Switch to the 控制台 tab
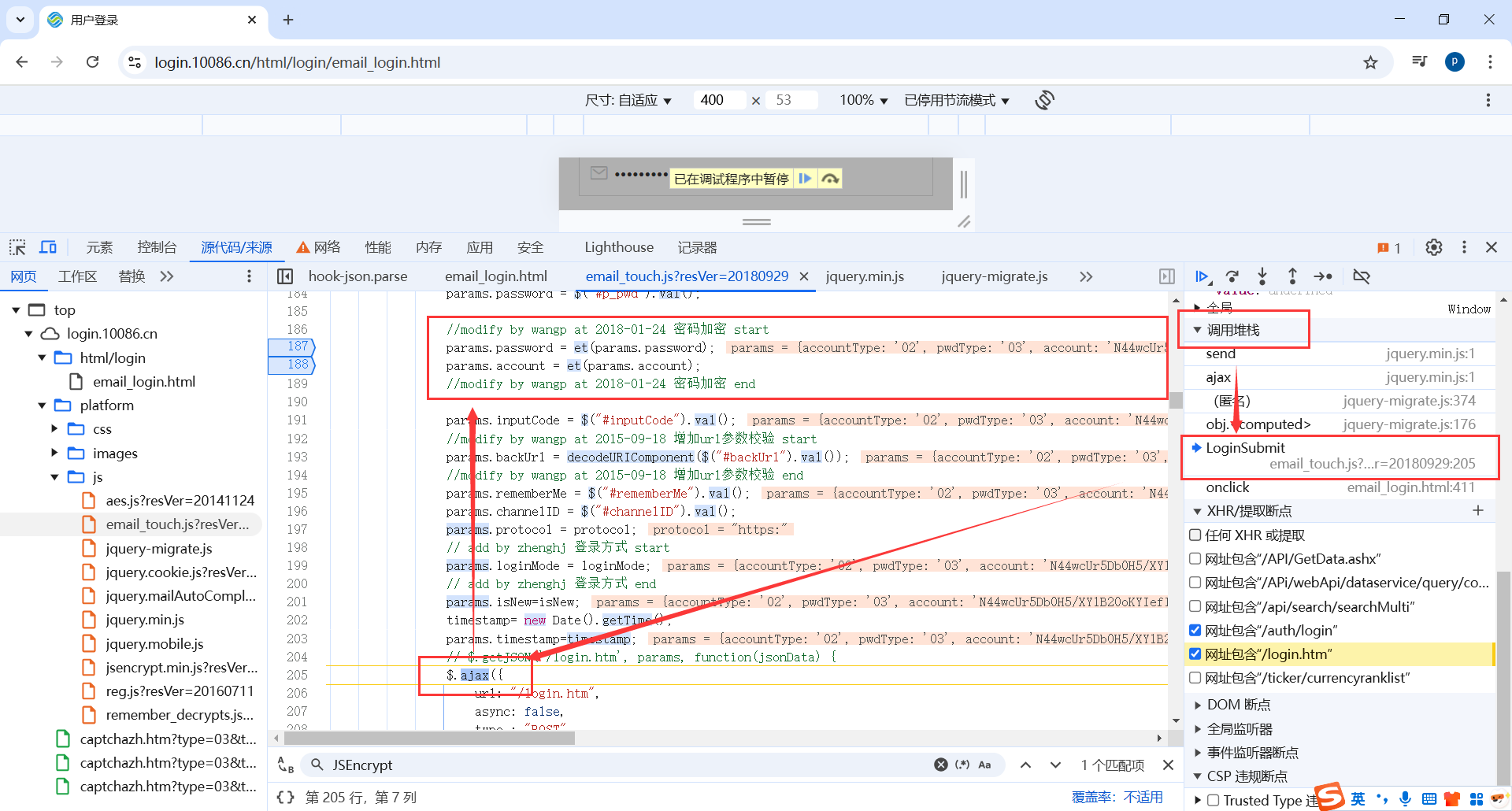This screenshot has height=811, width=1512. coord(157,247)
